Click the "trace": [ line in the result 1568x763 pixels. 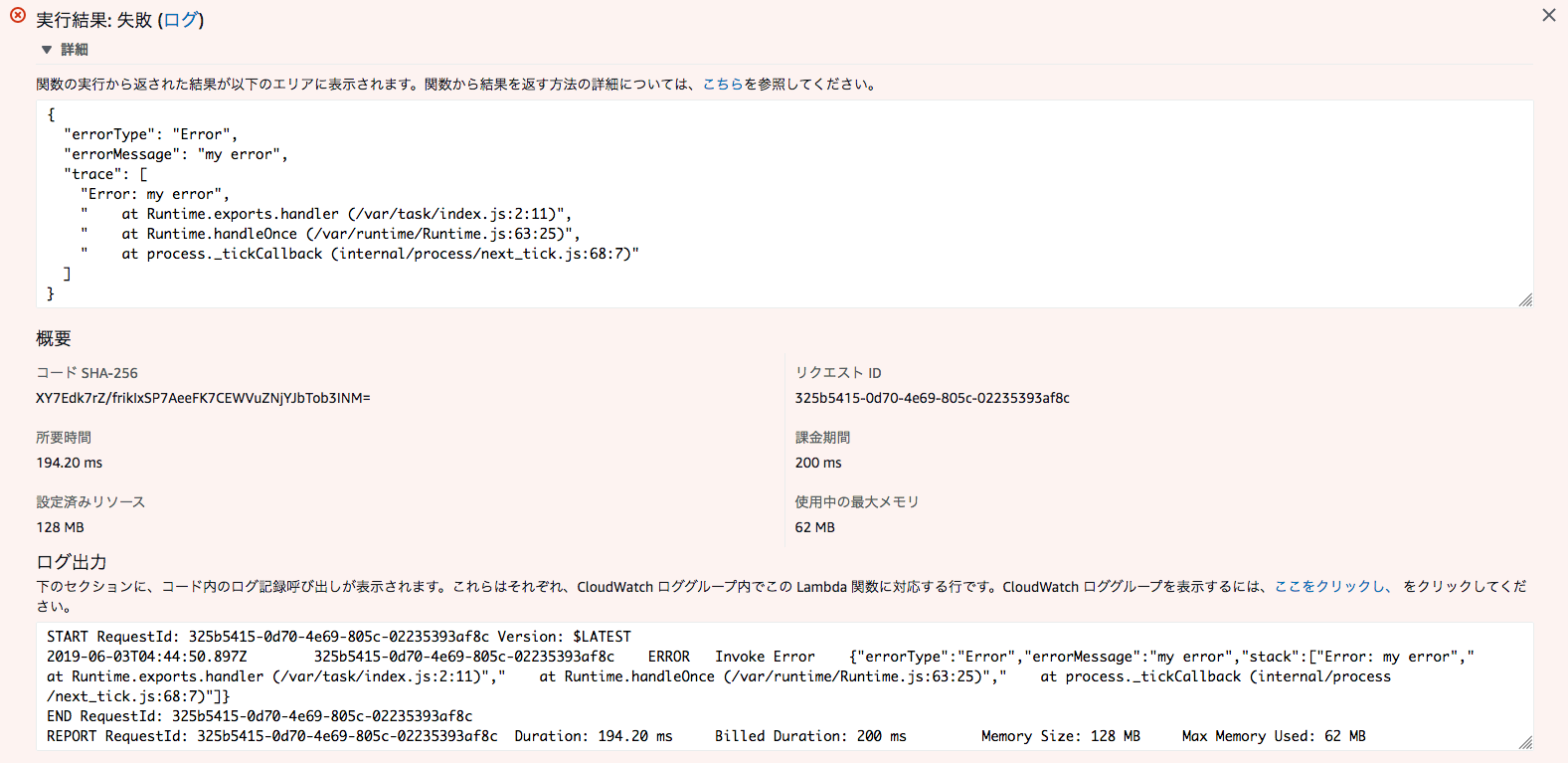[105, 174]
